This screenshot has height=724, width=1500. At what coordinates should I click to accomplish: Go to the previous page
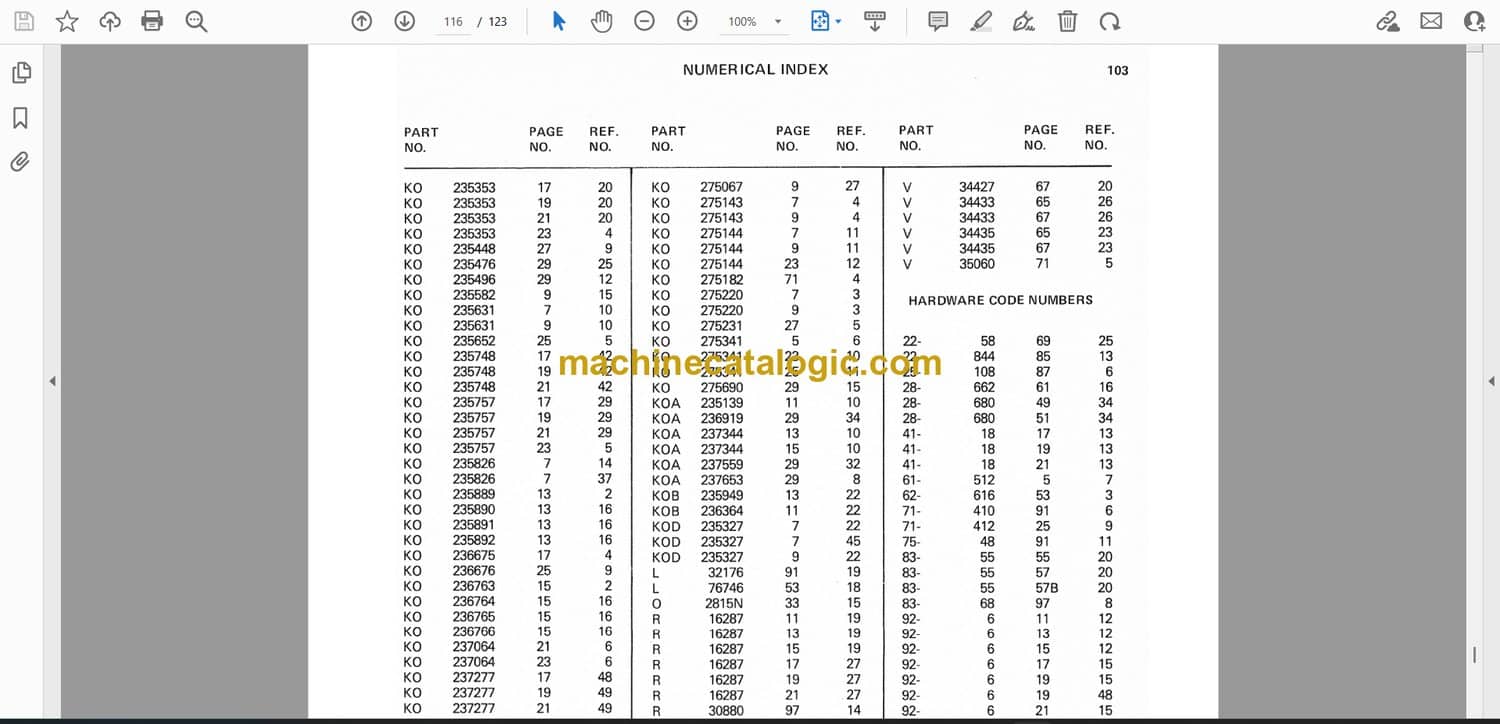pyautogui.click(x=362, y=21)
